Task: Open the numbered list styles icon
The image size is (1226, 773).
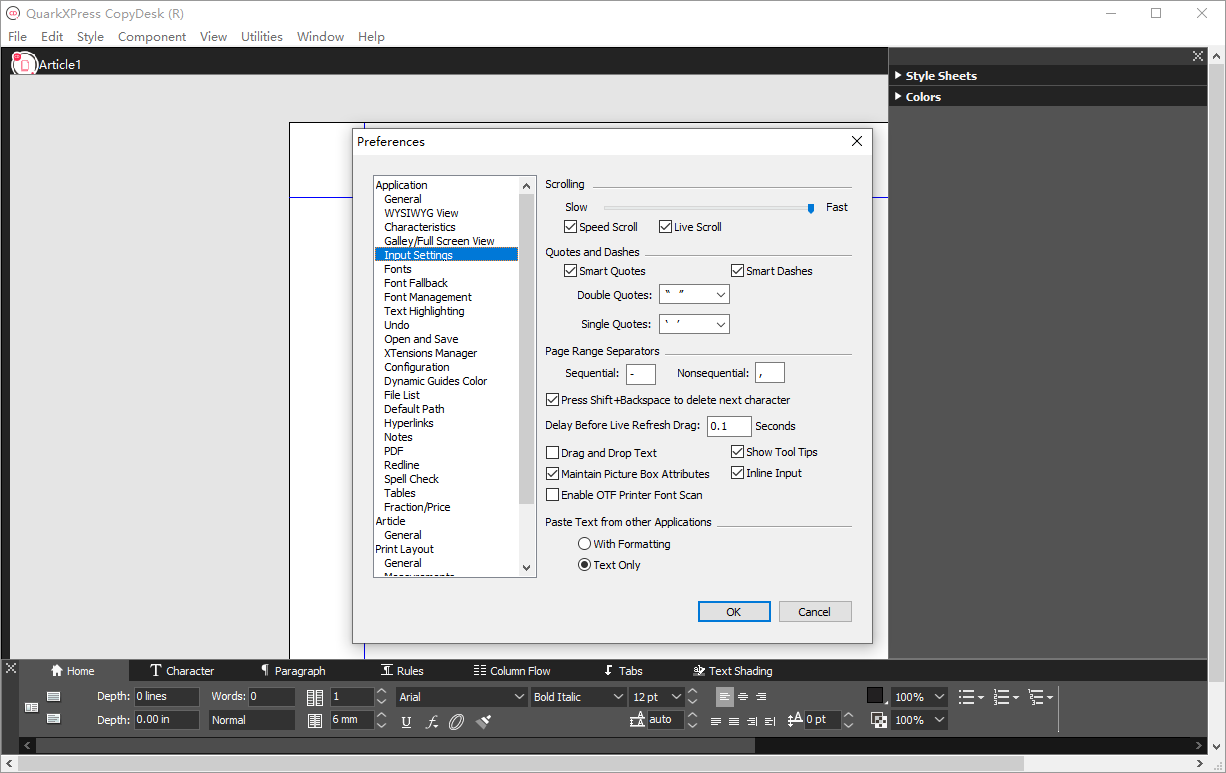Action: [x=1006, y=696]
